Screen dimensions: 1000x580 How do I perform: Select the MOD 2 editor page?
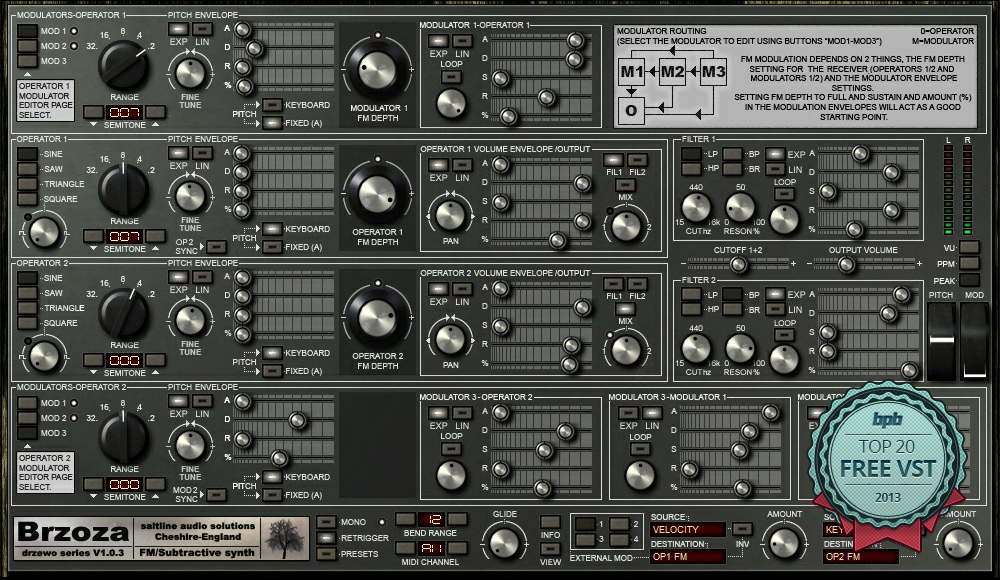coord(27,46)
